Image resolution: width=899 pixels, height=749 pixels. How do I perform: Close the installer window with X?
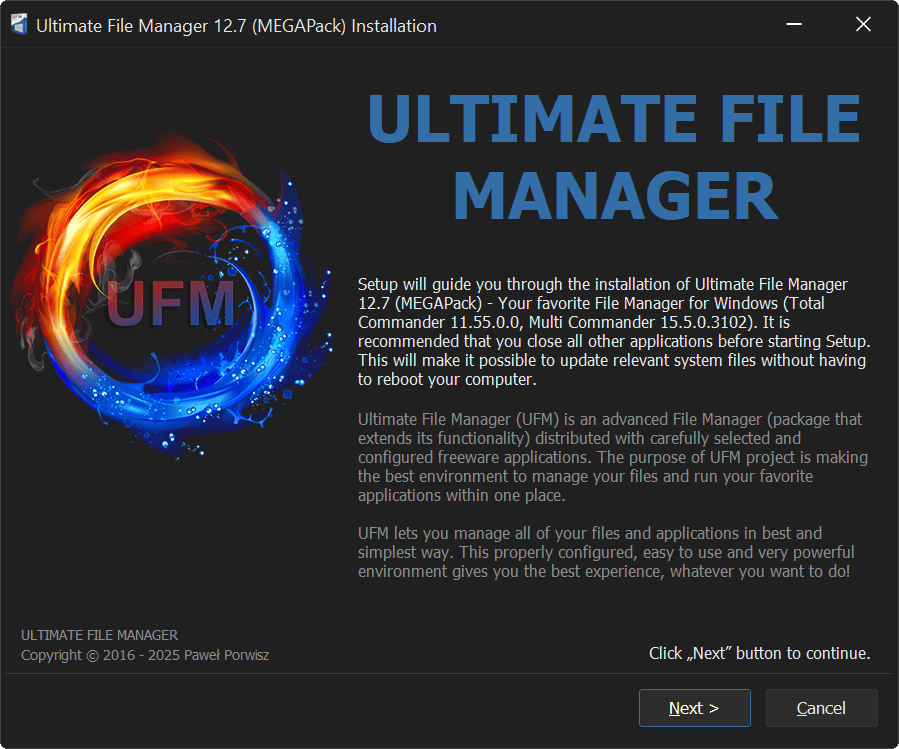click(x=863, y=25)
